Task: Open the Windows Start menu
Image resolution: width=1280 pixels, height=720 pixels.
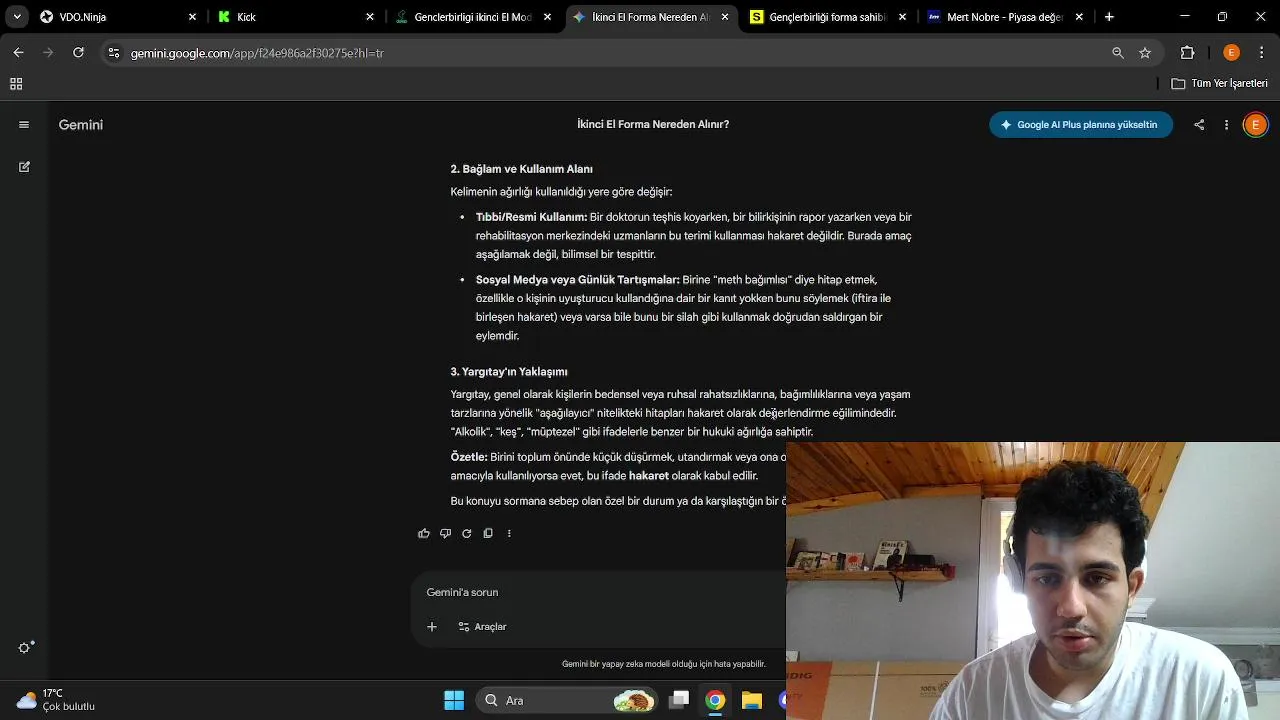Action: [x=453, y=700]
